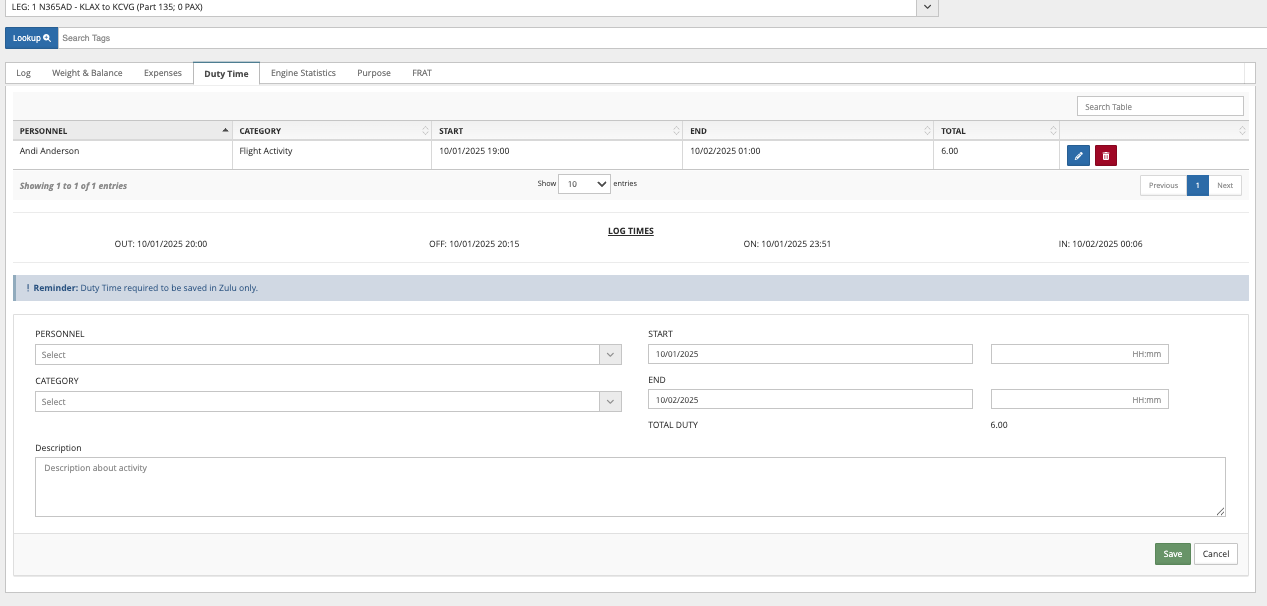Sort table by End column header
Image resolution: width=1267 pixels, height=606 pixels.
[x=808, y=131]
